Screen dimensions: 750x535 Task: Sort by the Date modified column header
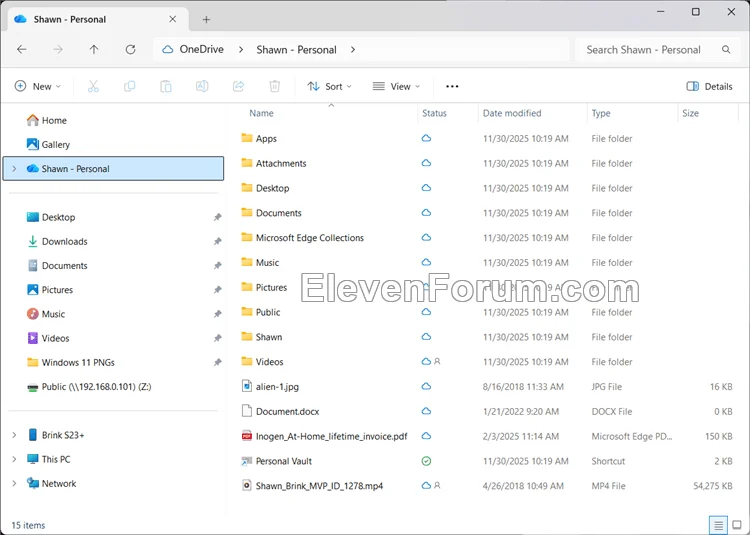(x=512, y=113)
